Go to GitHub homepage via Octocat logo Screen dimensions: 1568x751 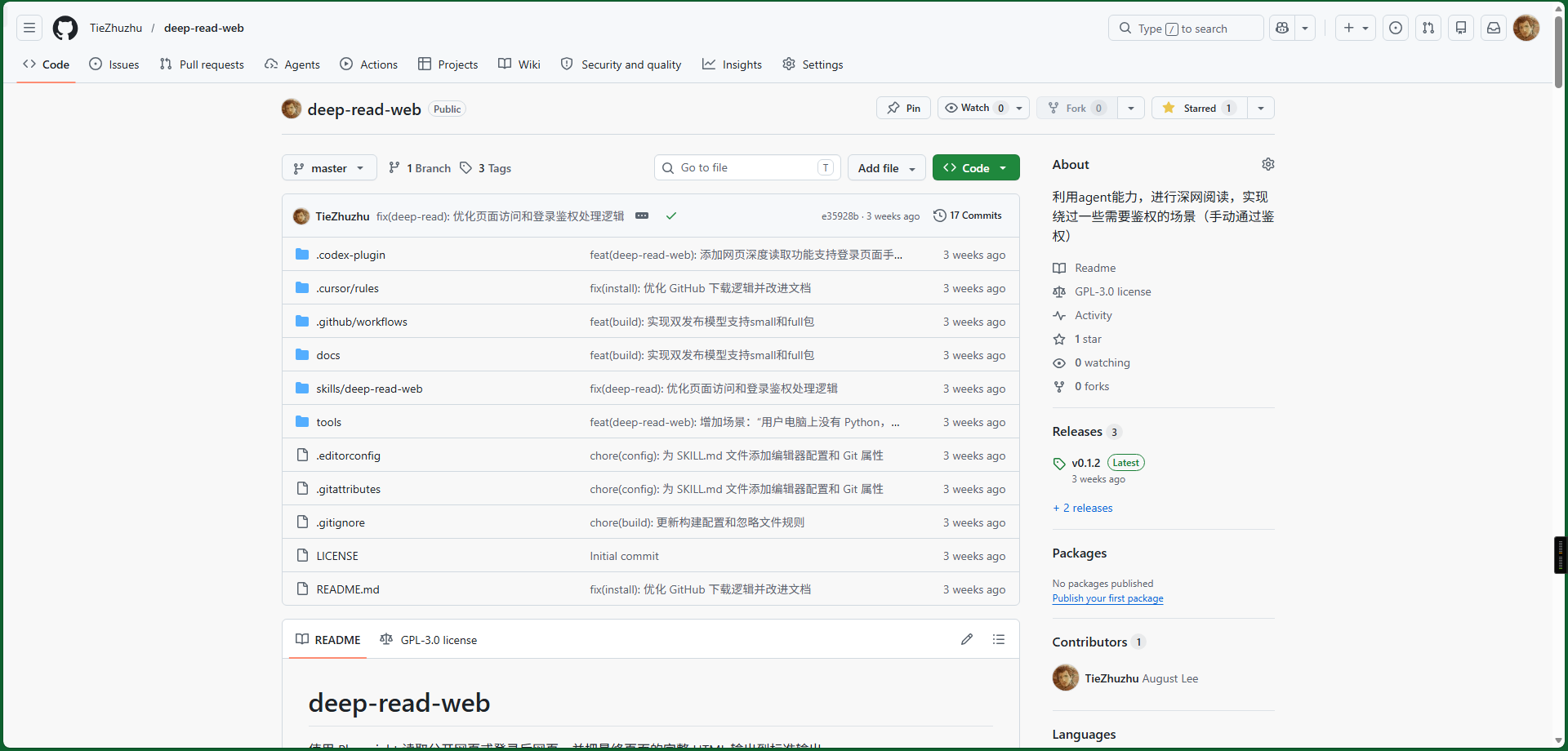click(65, 28)
